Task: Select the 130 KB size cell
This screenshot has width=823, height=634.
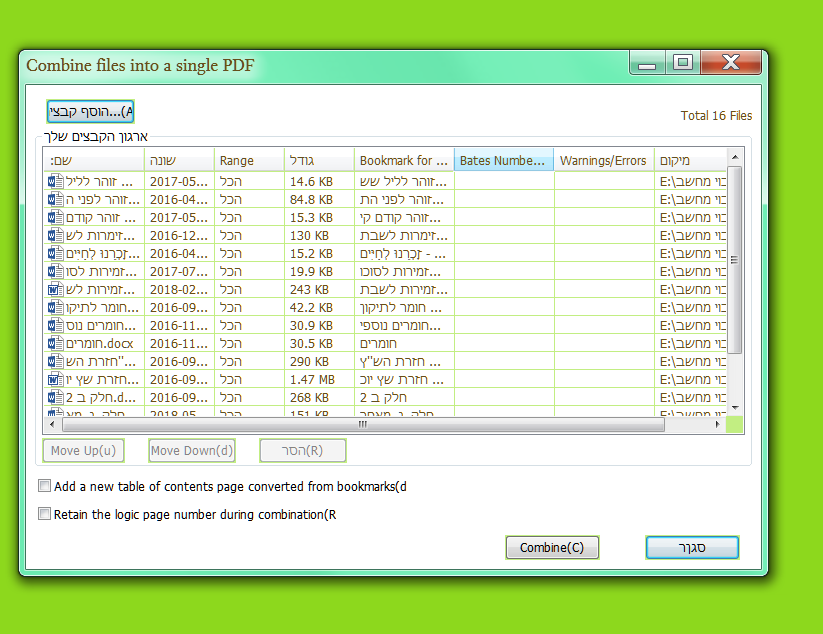Action: coord(319,235)
